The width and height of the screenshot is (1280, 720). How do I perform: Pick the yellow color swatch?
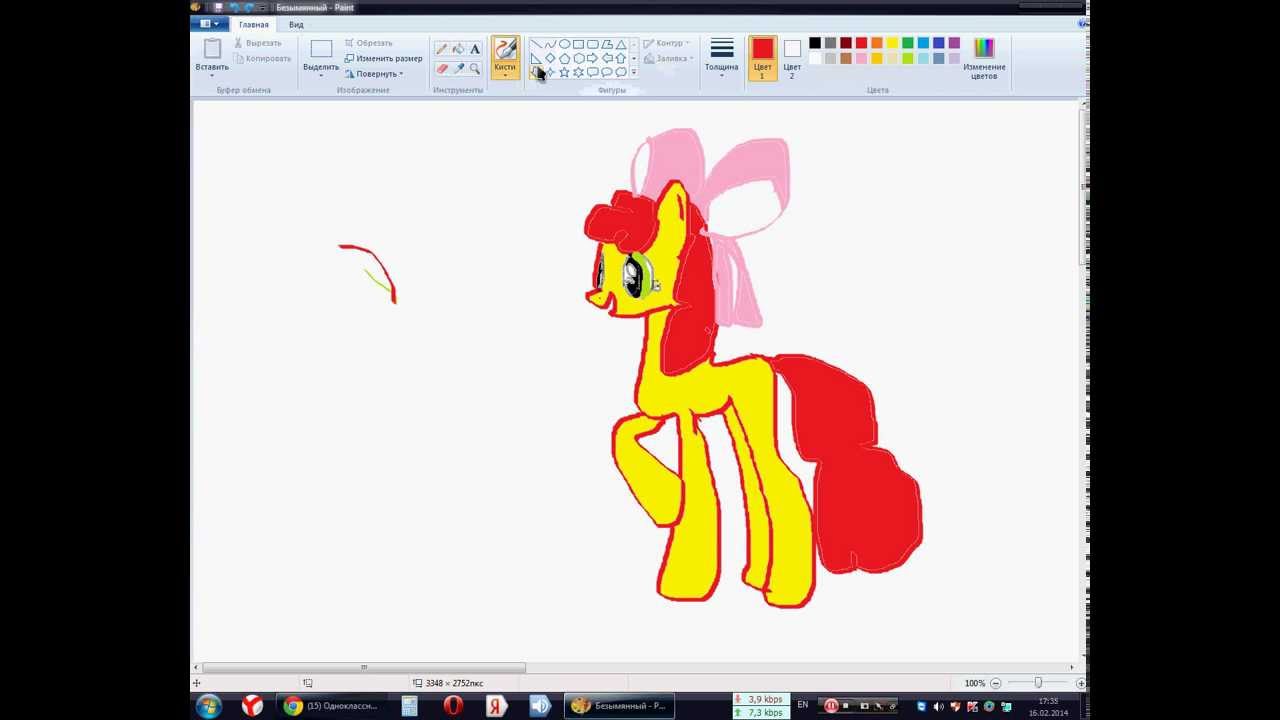(x=892, y=43)
